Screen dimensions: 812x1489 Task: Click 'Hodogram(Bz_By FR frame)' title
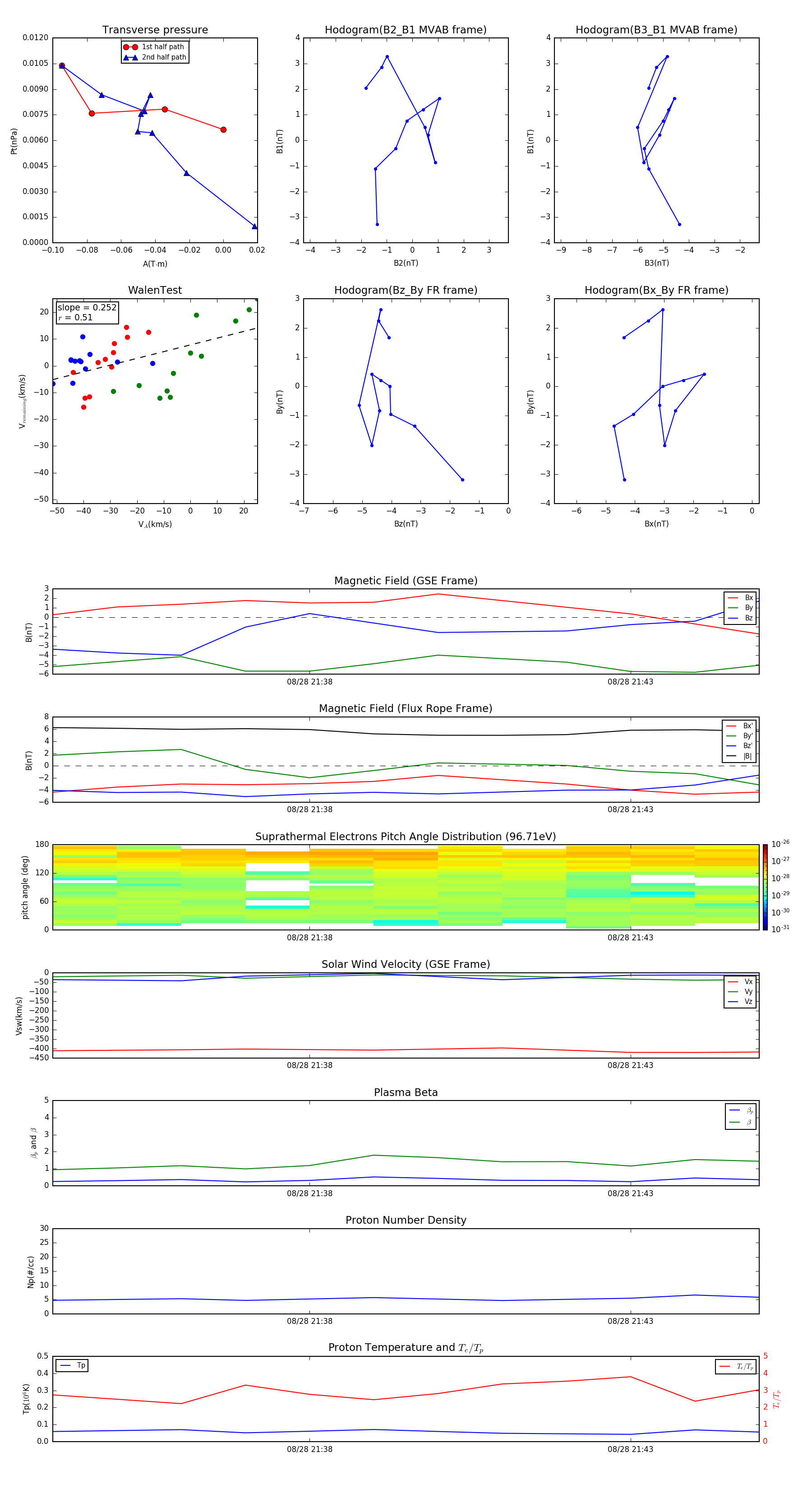click(406, 290)
